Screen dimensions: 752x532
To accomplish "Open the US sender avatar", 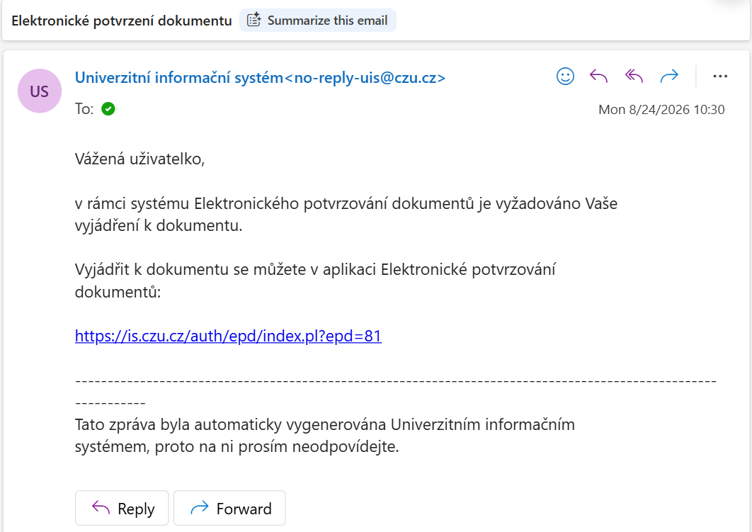I will click(x=39, y=91).
